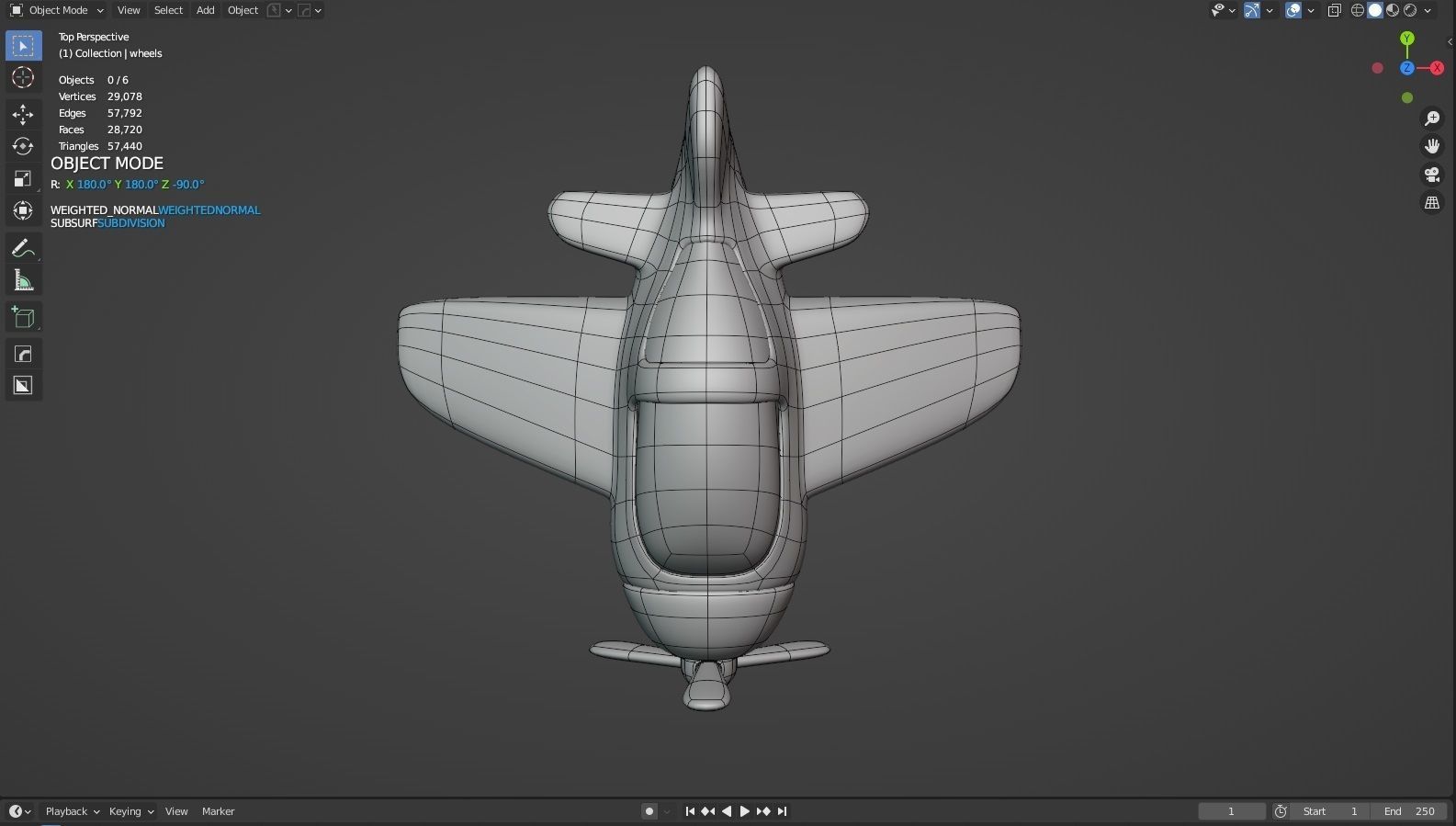The image size is (1456, 826).
Task: Expand the sidebar with the small arrow
Action: coord(1450,42)
